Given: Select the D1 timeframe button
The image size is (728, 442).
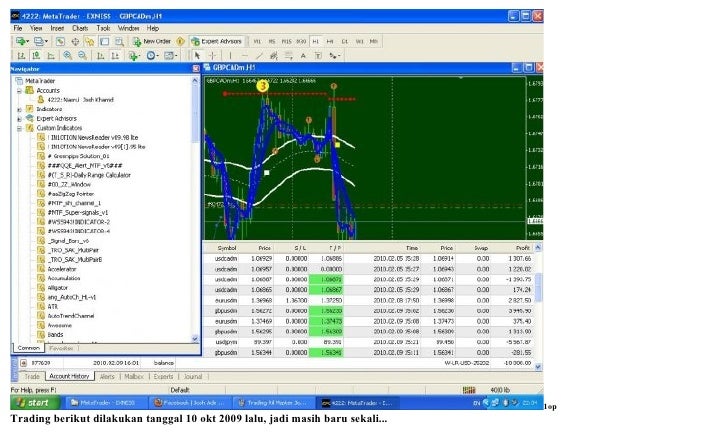Looking at the screenshot, I should point(344,41).
